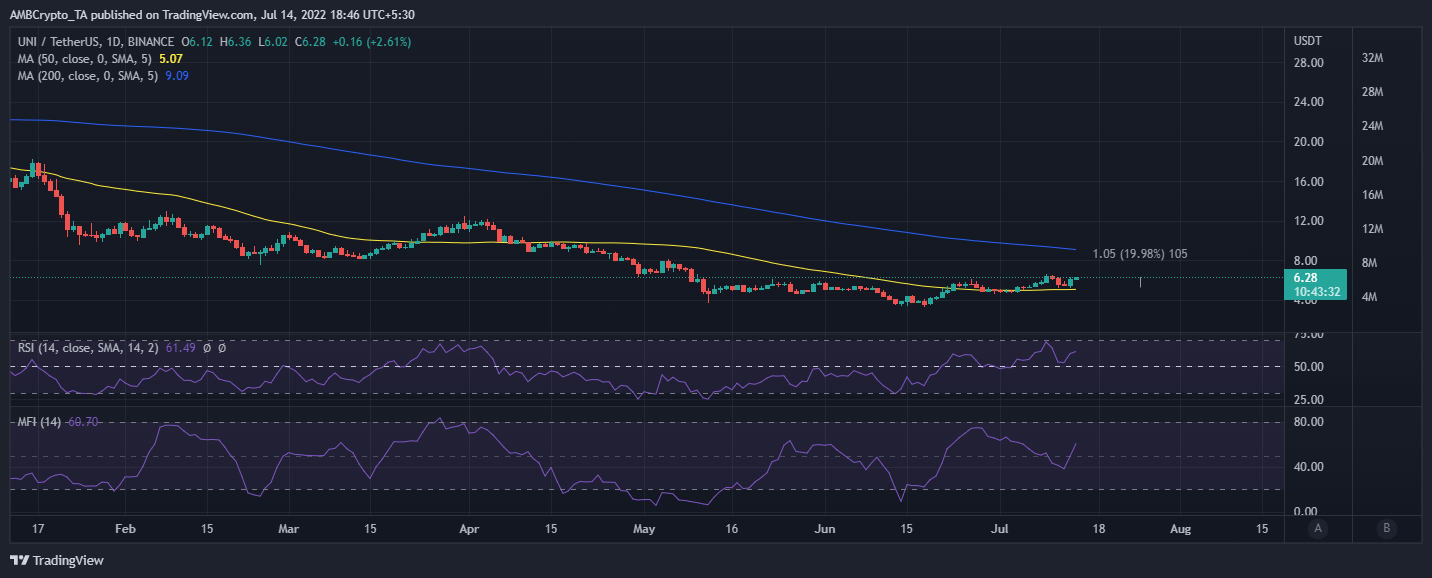The image size is (1432, 578).
Task: Click the Feb label on time axis
Action: tap(125, 528)
